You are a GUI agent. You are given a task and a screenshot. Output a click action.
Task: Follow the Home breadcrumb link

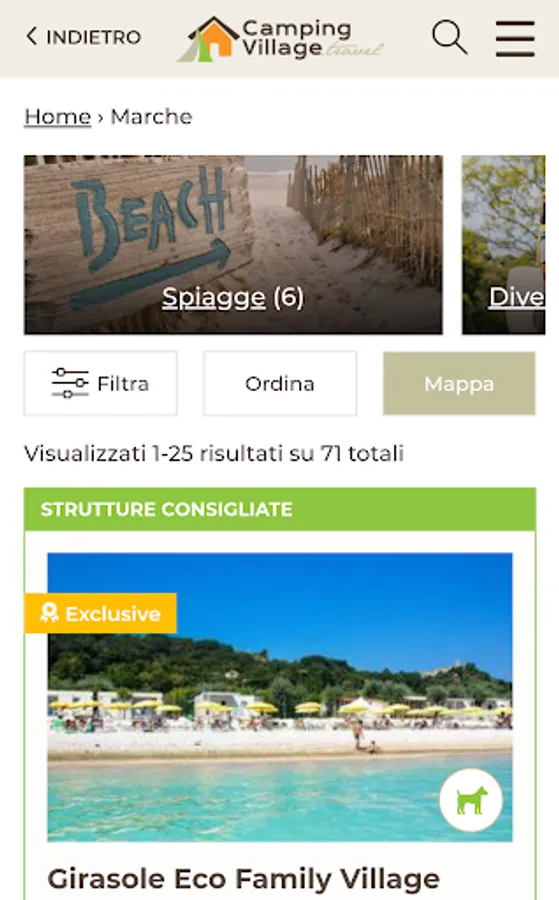click(x=57, y=117)
